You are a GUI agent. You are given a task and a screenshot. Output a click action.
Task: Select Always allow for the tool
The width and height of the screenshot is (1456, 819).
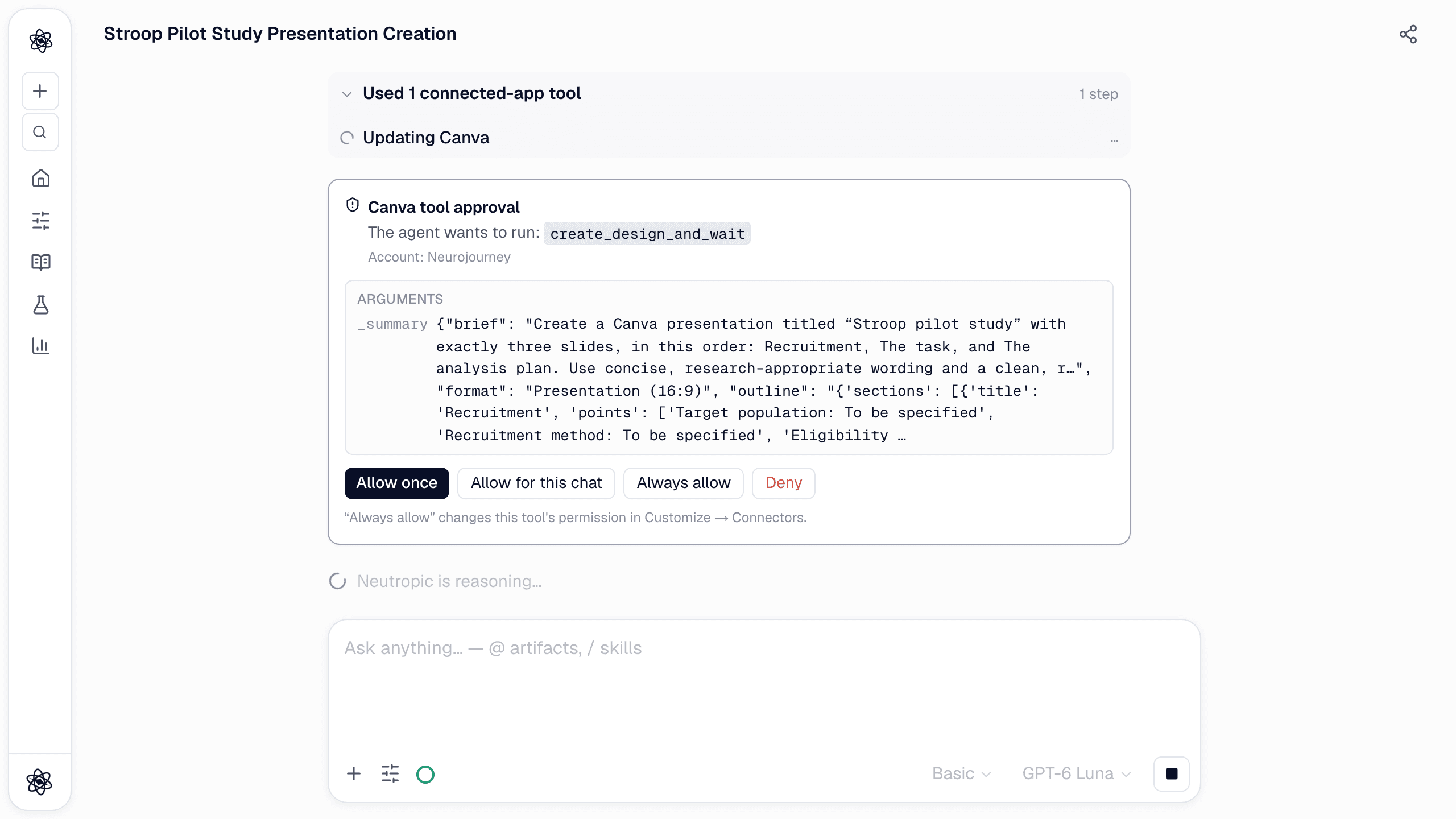click(x=684, y=483)
